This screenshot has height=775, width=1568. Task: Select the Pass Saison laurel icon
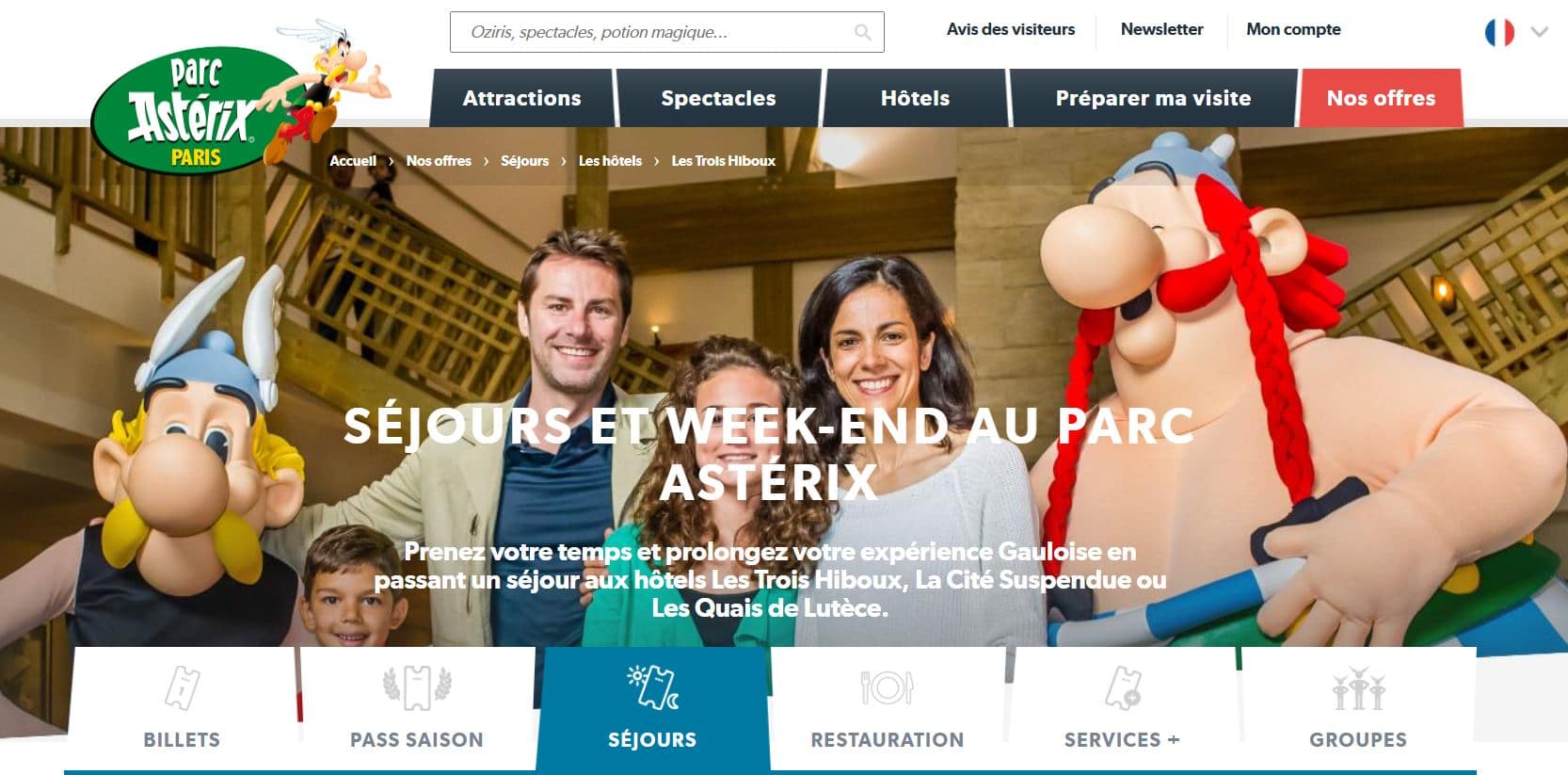click(x=417, y=687)
